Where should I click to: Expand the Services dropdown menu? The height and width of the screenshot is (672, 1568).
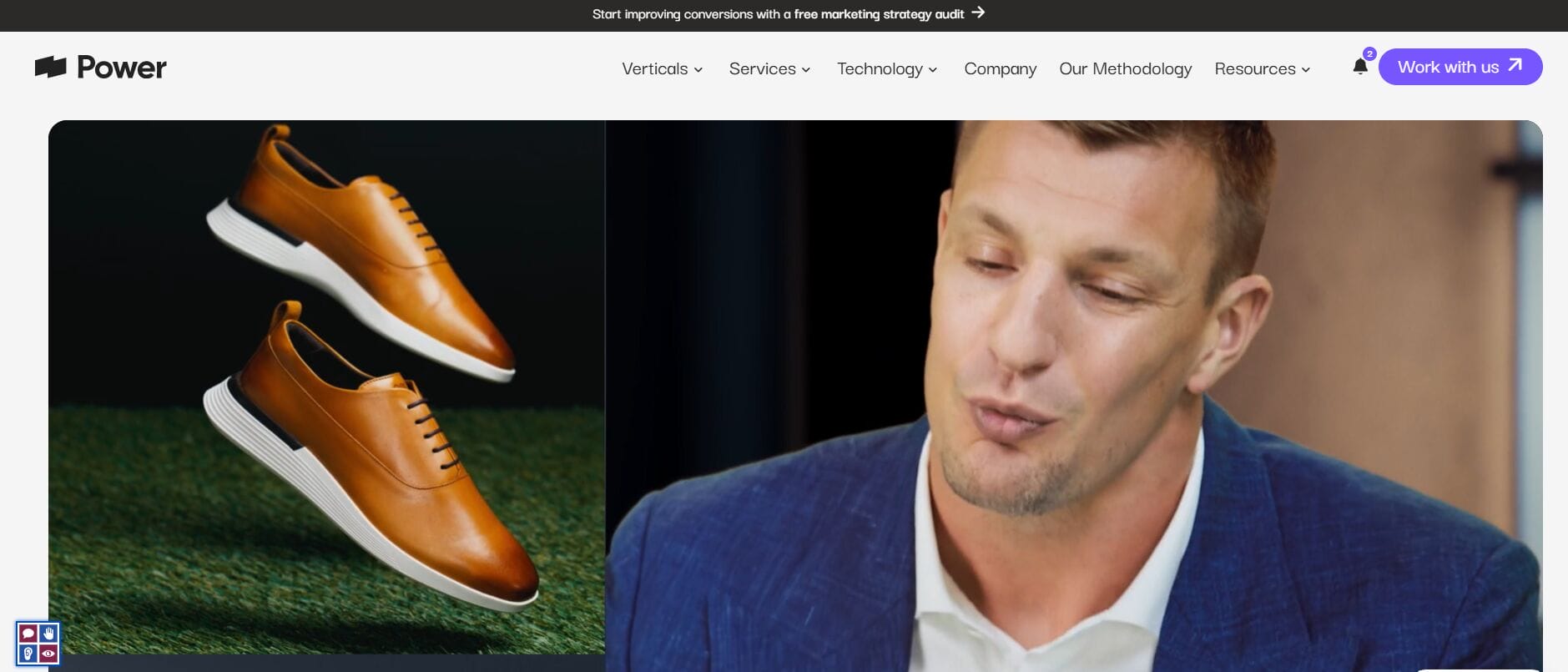pyautogui.click(x=769, y=69)
